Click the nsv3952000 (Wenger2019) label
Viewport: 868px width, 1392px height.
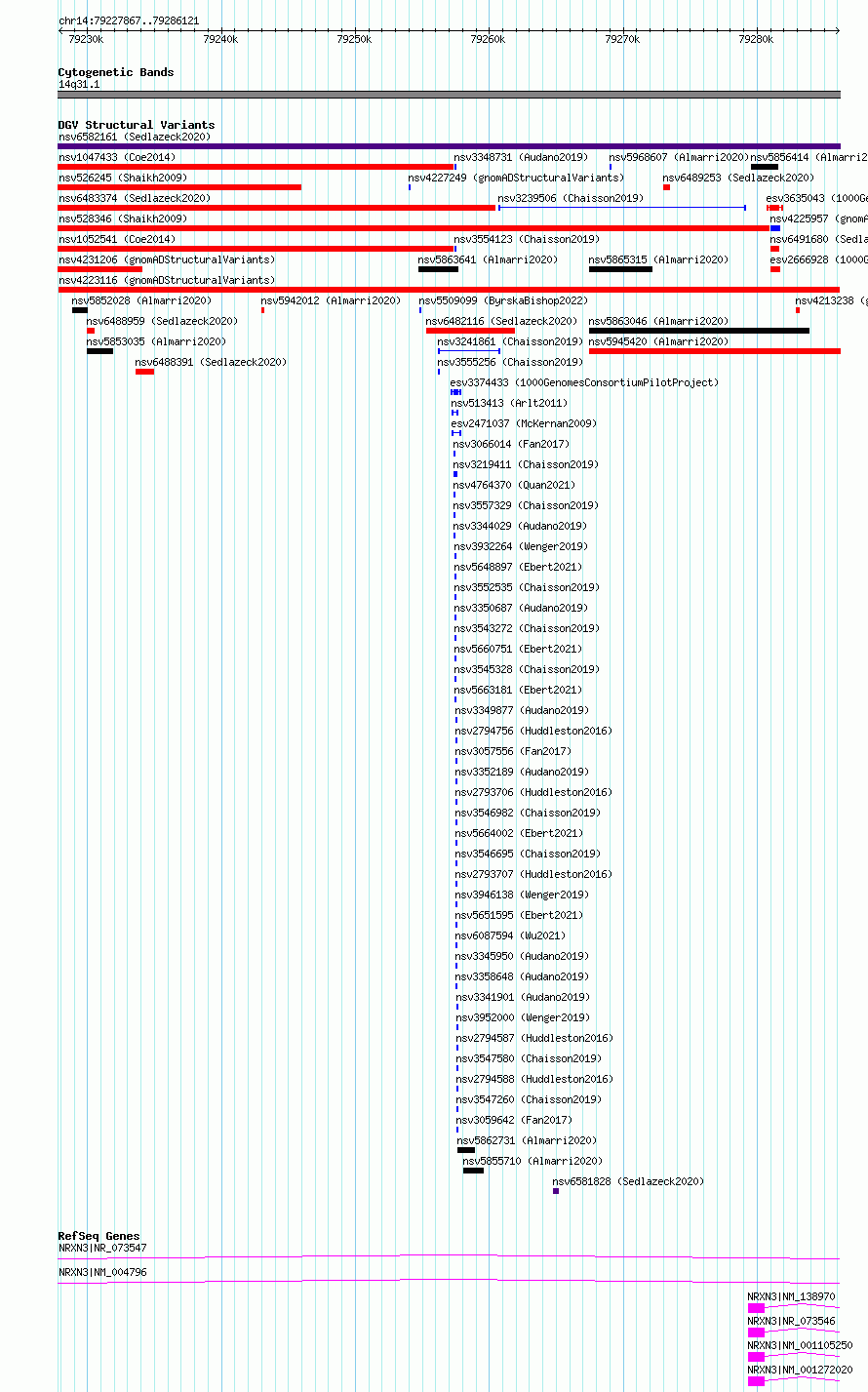coord(522,1018)
